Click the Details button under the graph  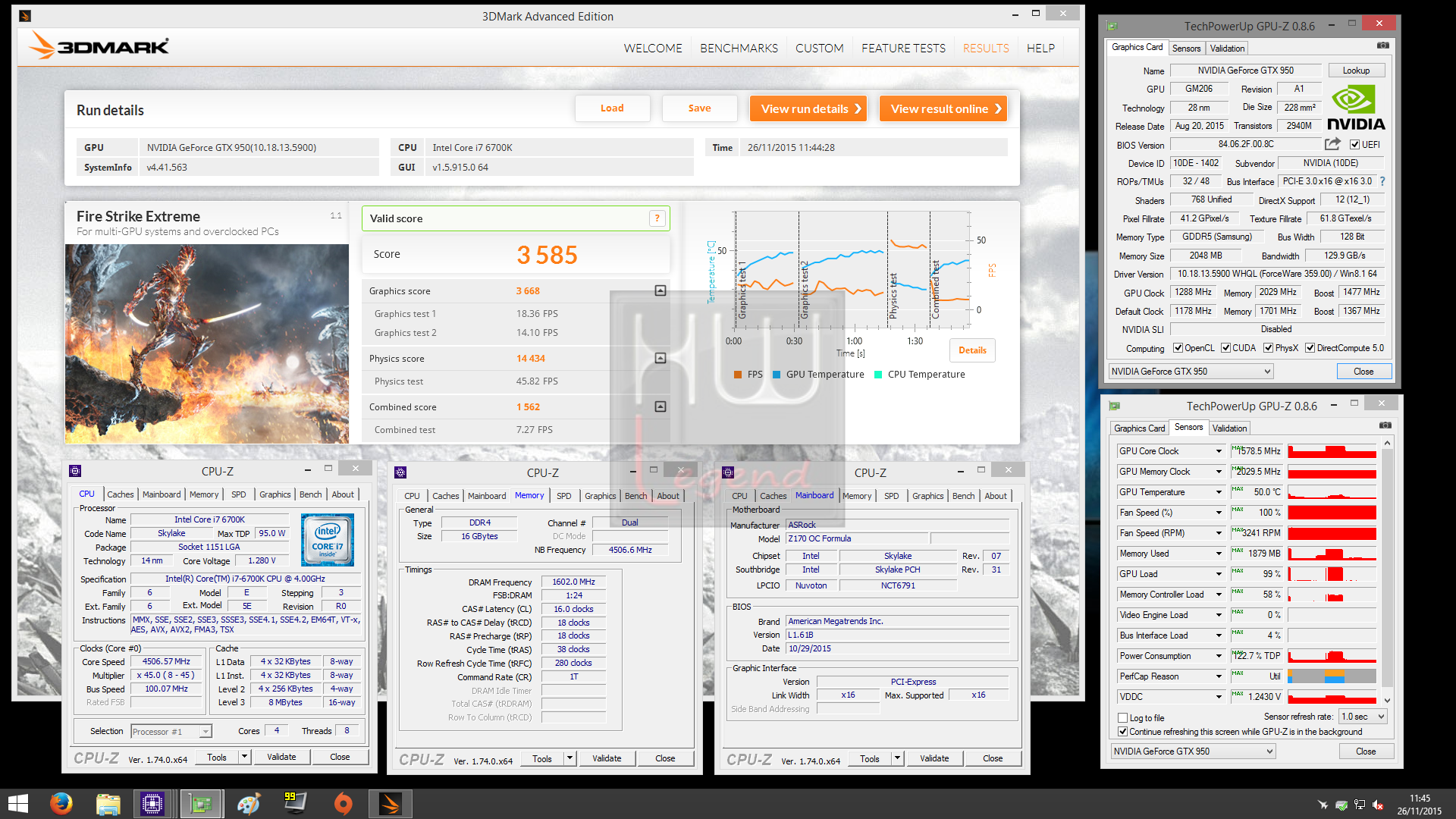tap(972, 350)
